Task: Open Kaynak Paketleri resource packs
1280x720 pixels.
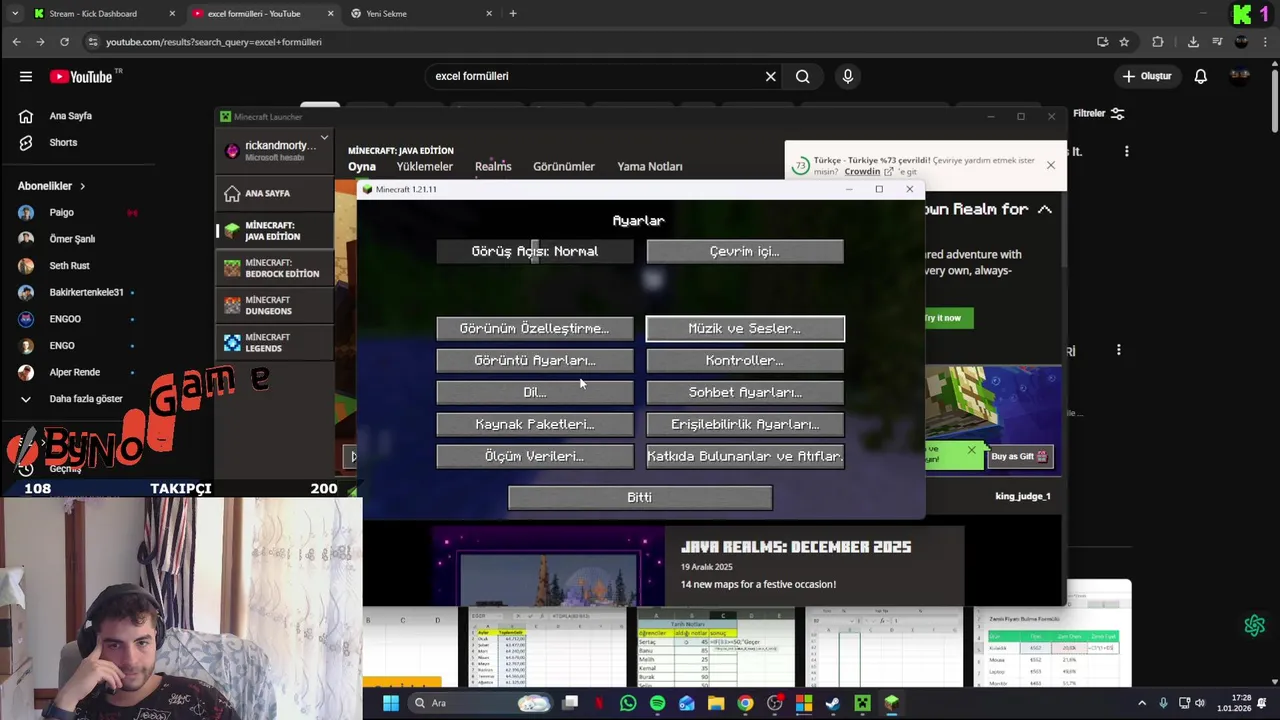Action: point(535,424)
